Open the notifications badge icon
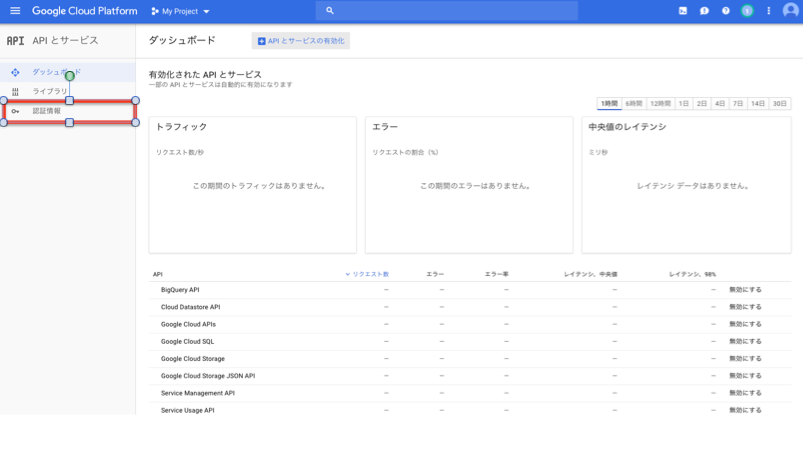The height and width of the screenshot is (473, 803). [x=747, y=11]
